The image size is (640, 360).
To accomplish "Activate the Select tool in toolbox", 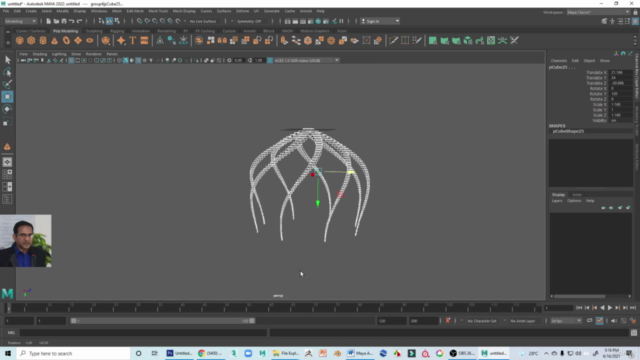I will pos(7,60).
